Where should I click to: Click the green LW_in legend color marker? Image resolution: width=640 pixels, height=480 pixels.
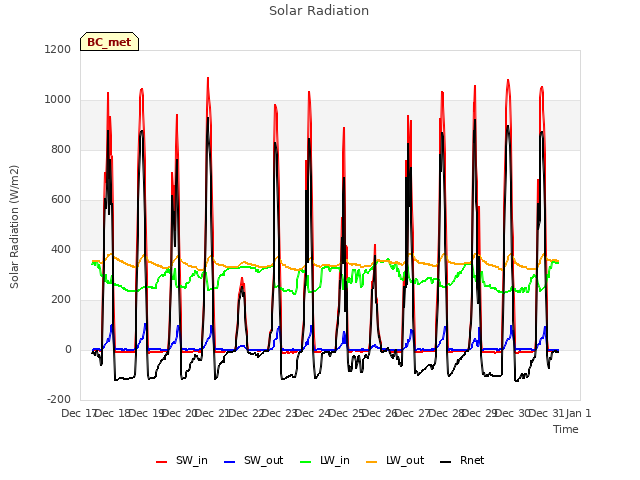point(306,462)
